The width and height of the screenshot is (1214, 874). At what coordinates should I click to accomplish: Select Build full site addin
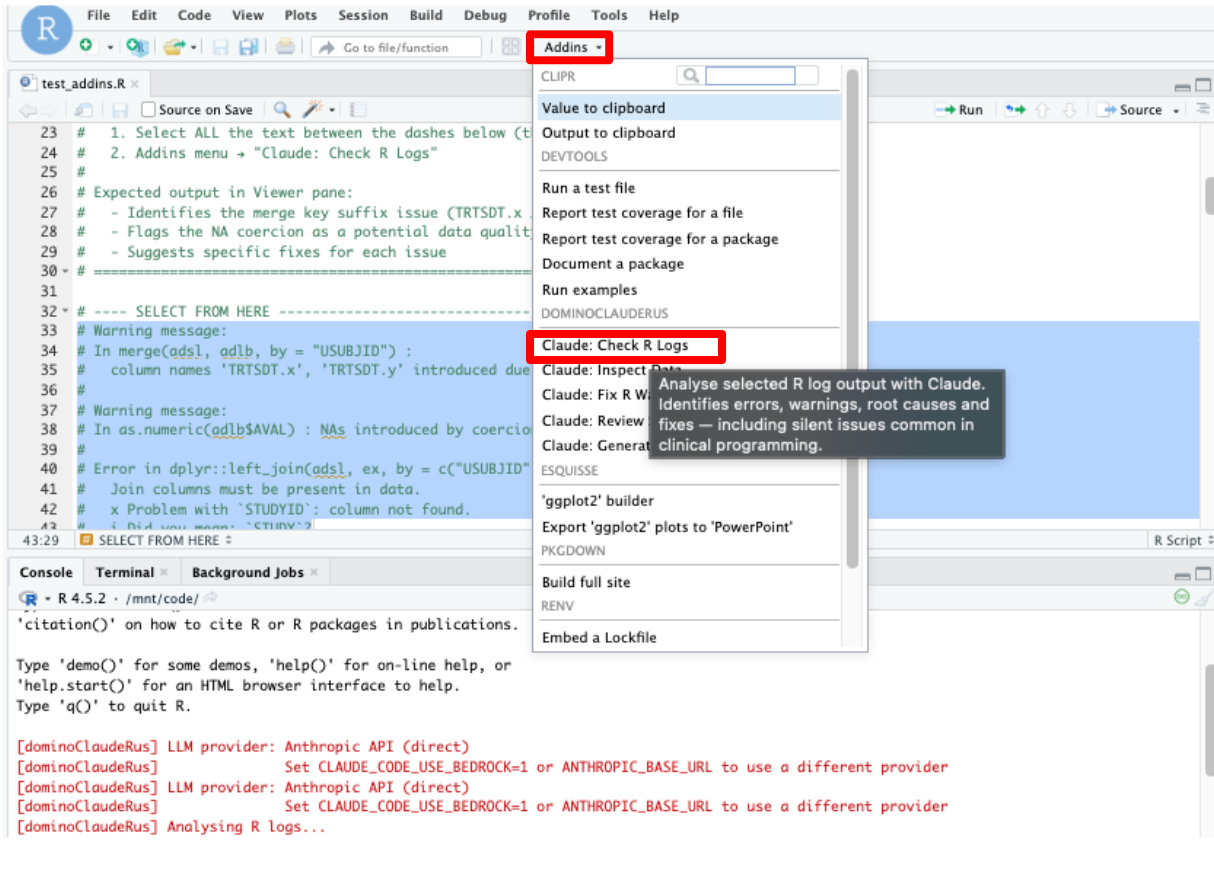coord(586,582)
